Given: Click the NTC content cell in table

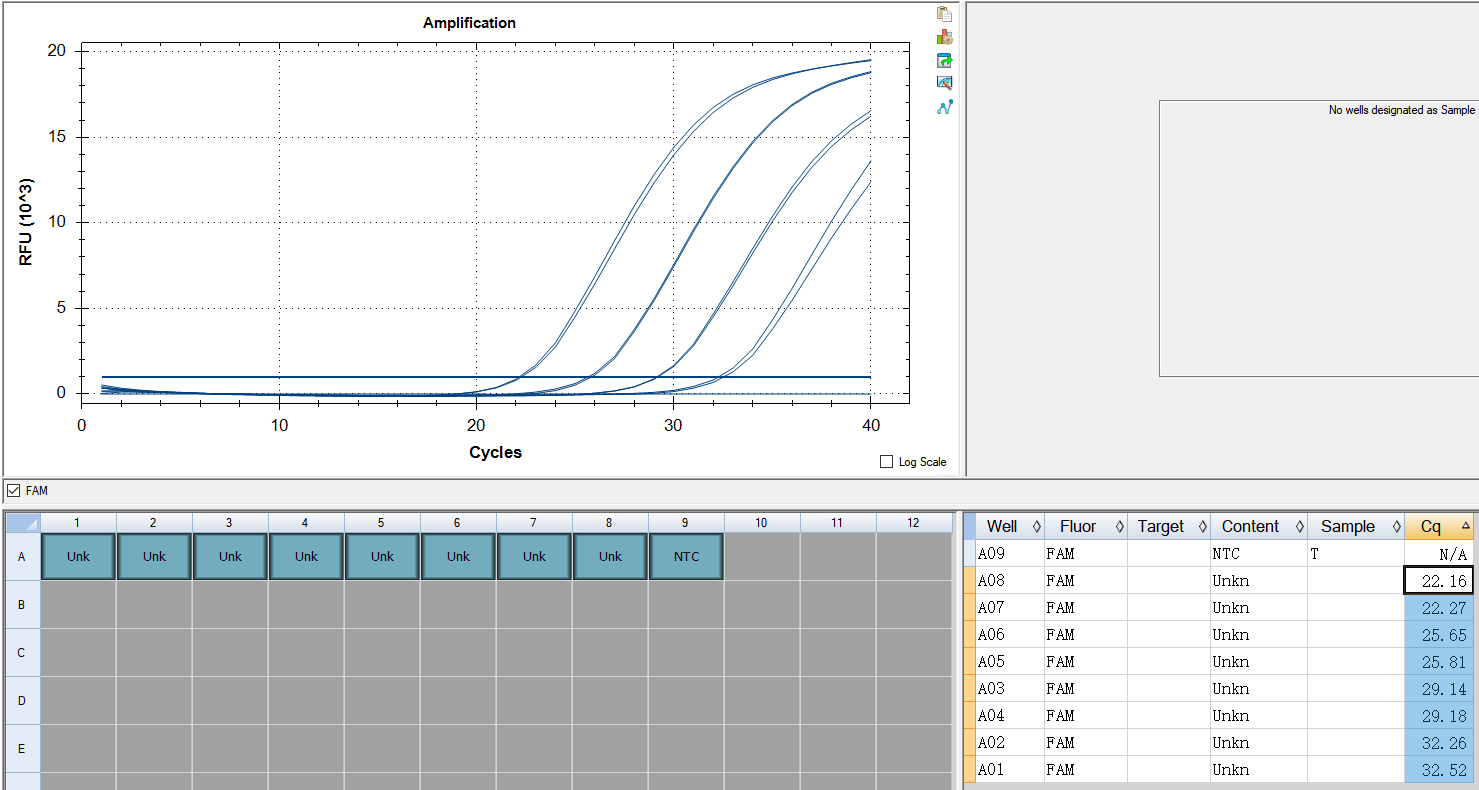Looking at the screenshot, I should (1259, 554).
